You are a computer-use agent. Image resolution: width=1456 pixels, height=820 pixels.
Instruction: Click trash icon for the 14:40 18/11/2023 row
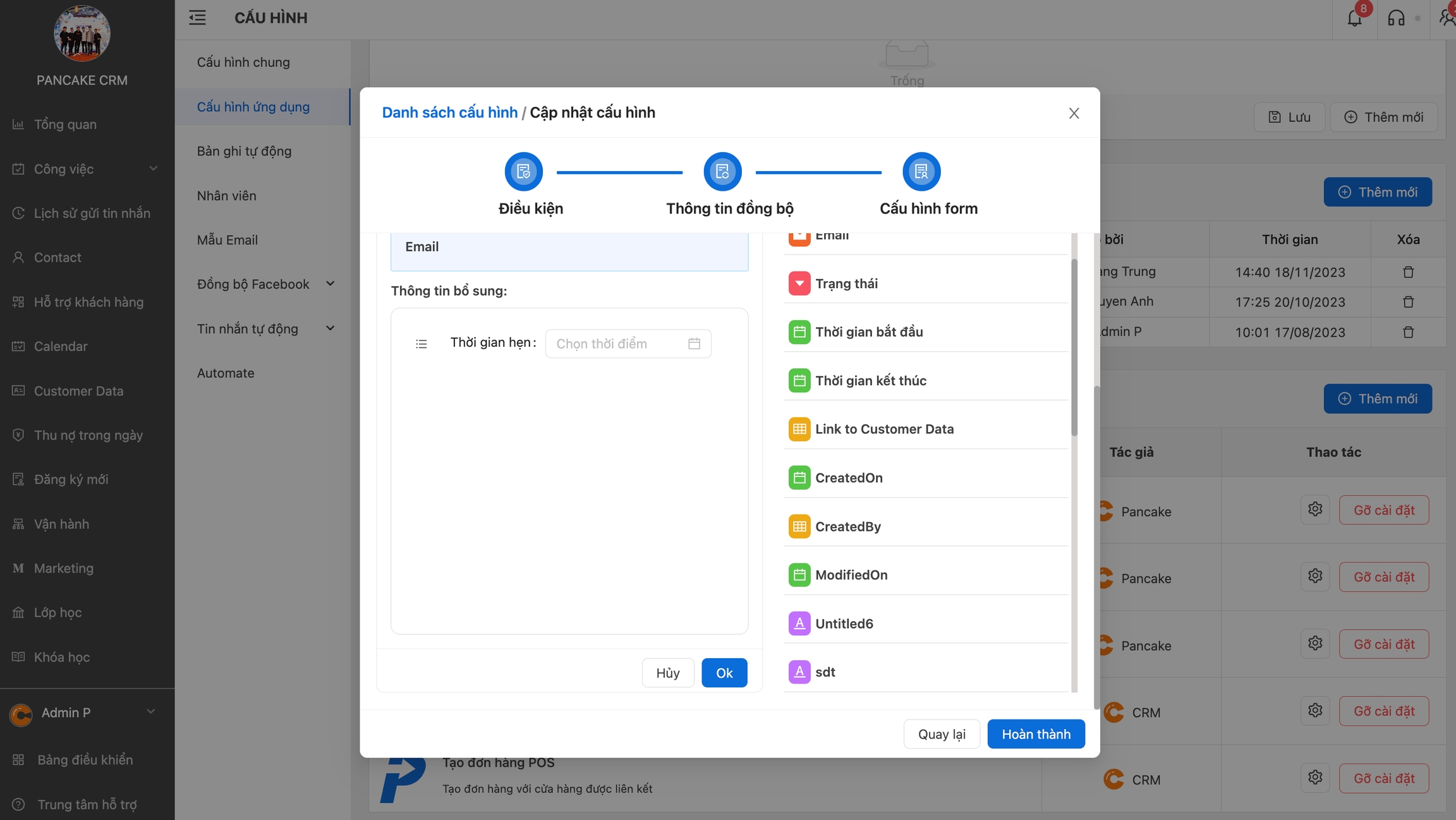click(x=1408, y=272)
